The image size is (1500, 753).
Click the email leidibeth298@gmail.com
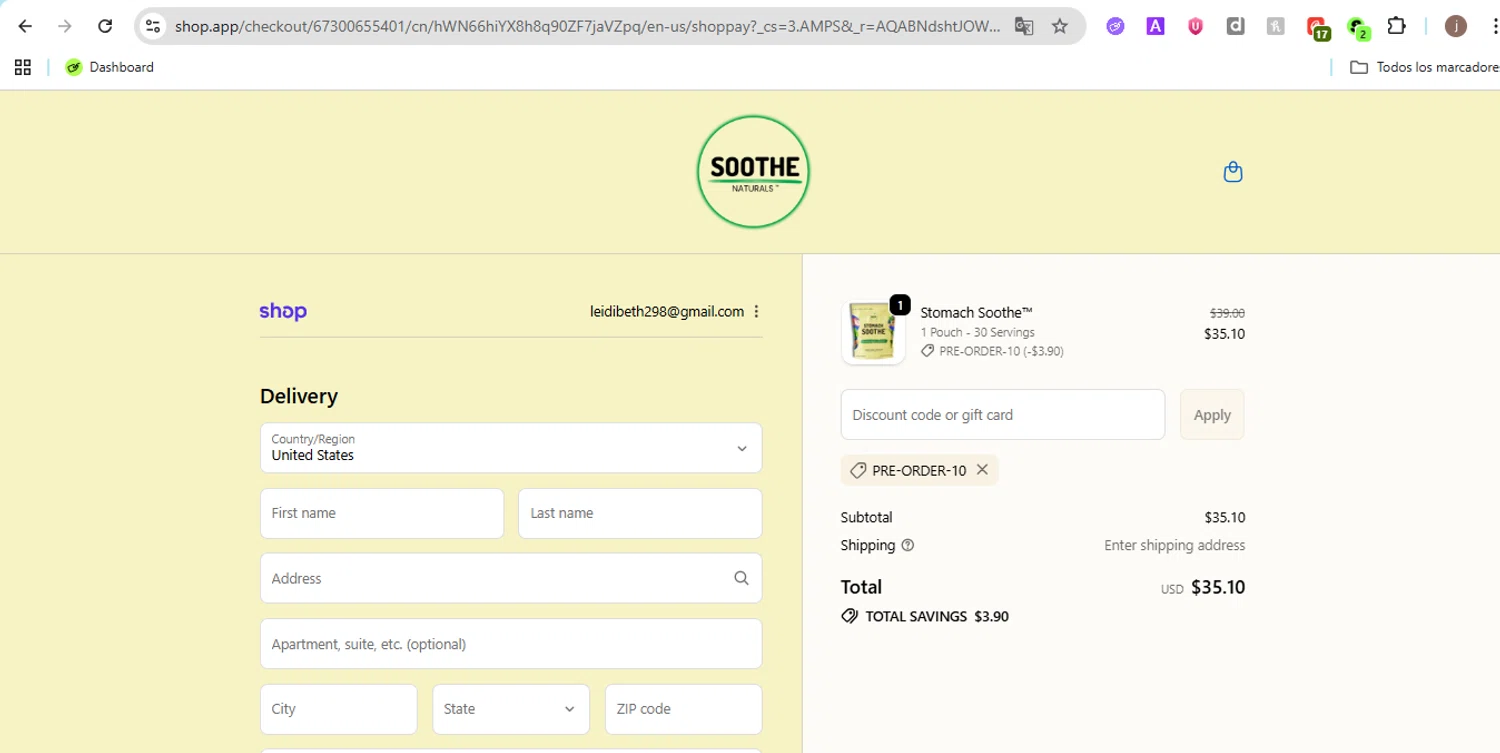tap(667, 311)
